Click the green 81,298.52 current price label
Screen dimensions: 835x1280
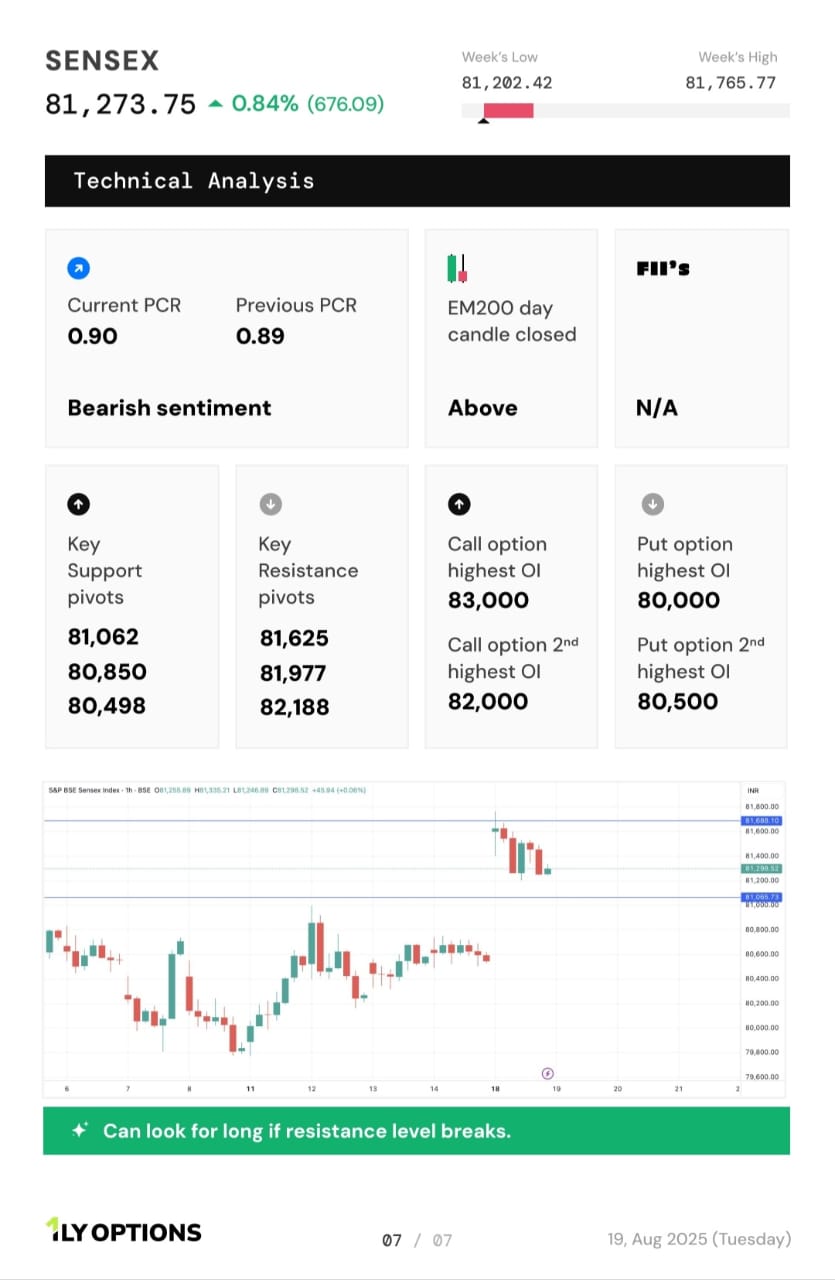pyautogui.click(x=762, y=869)
